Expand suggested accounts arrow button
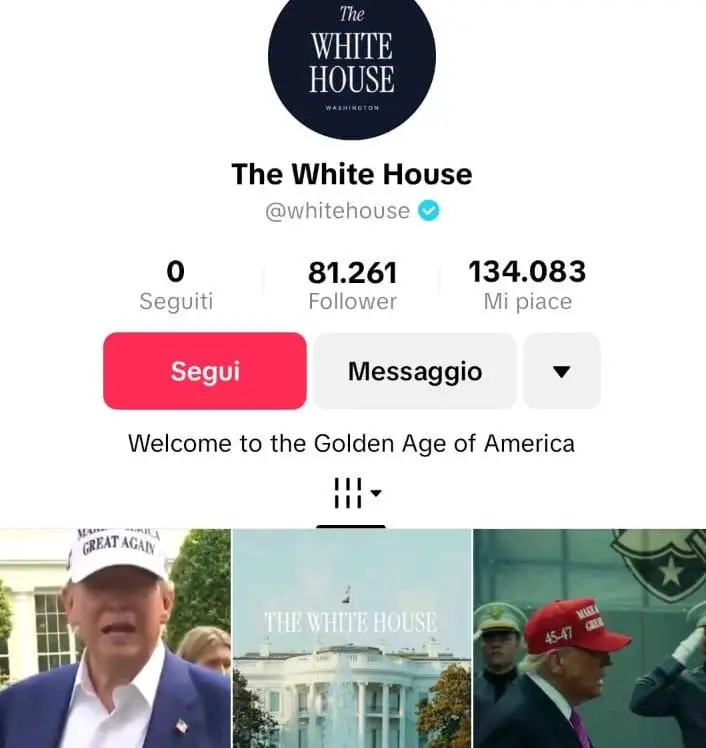The image size is (706, 748). pyautogui.click(x=562, y=371)
